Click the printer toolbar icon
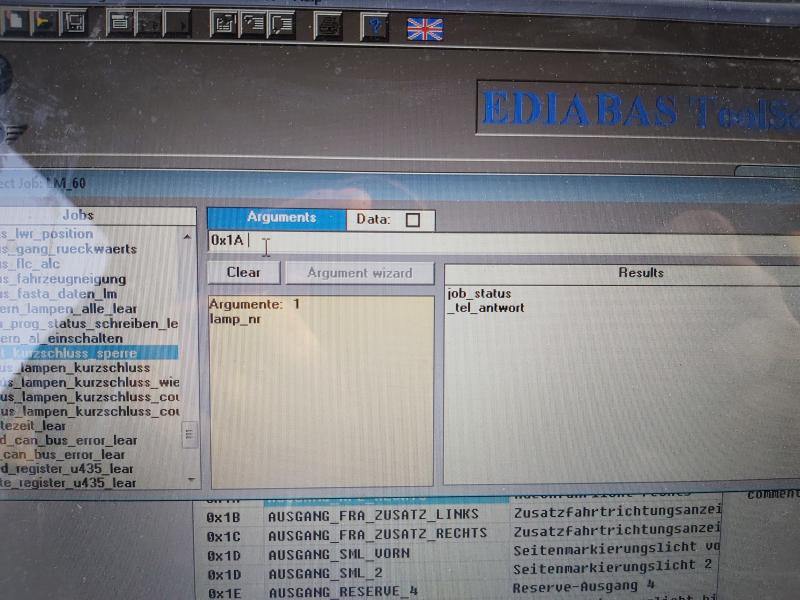The image size is (800, 600). pos(328,25)
